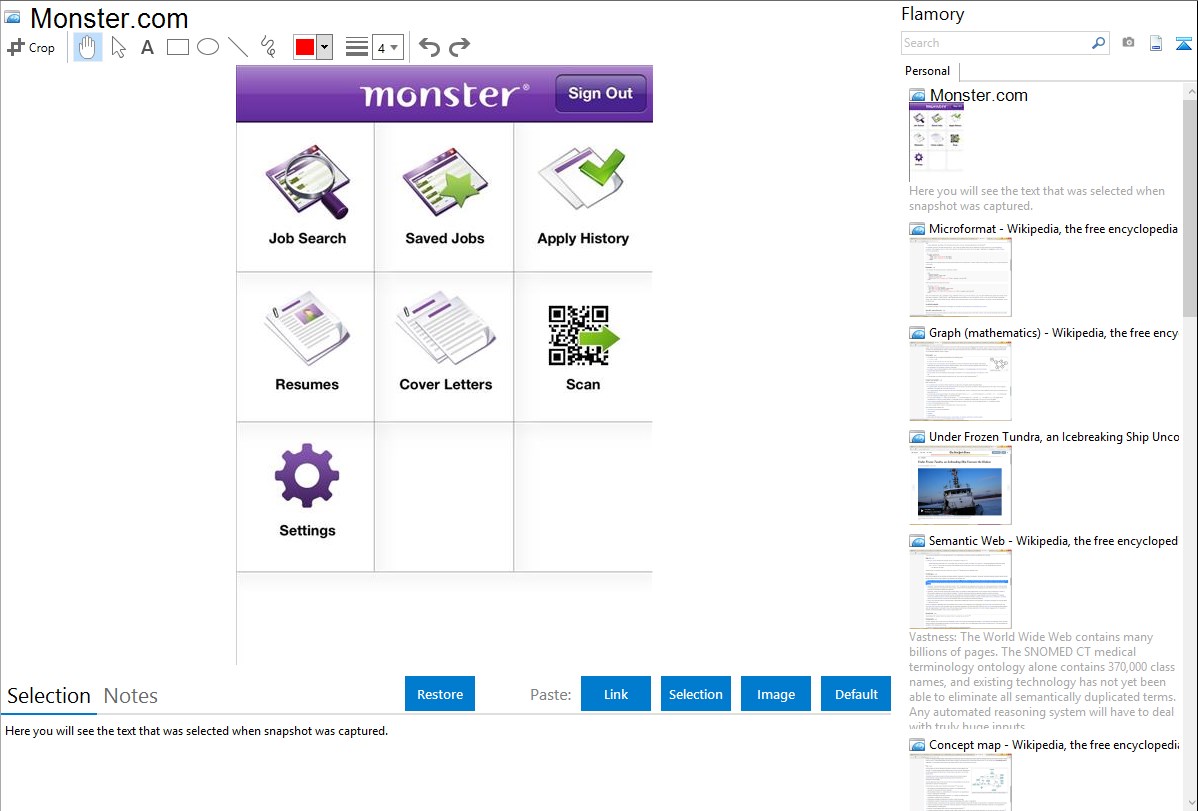
Task: Open the Cover Letters tile
Action: tap(445, 345)
